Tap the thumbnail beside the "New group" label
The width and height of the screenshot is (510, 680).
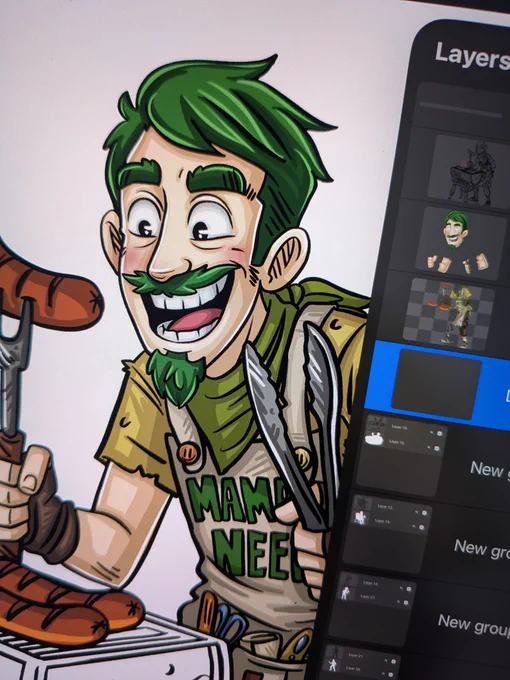pos(372,610)
